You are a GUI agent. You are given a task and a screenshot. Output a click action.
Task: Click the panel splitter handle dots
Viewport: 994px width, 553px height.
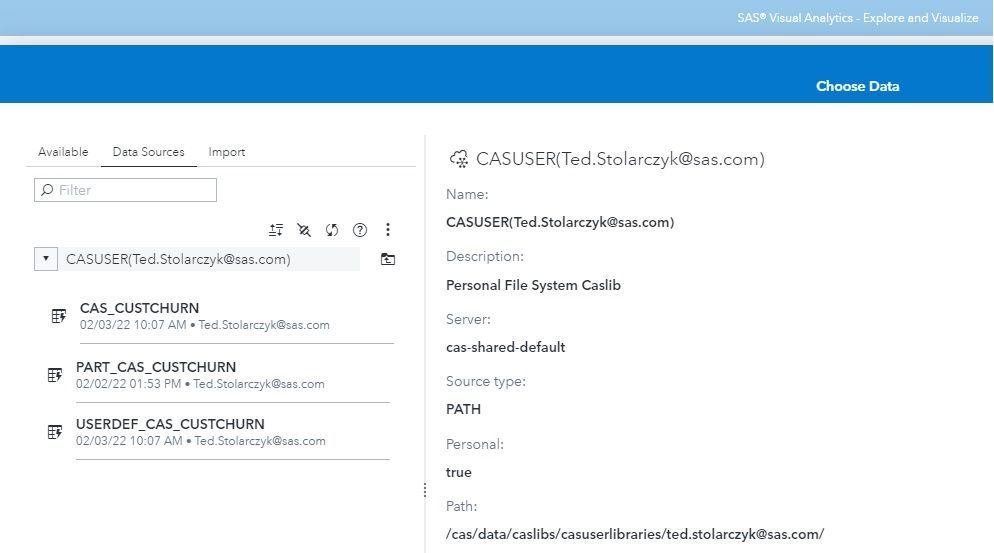click(x=425, y=490)
